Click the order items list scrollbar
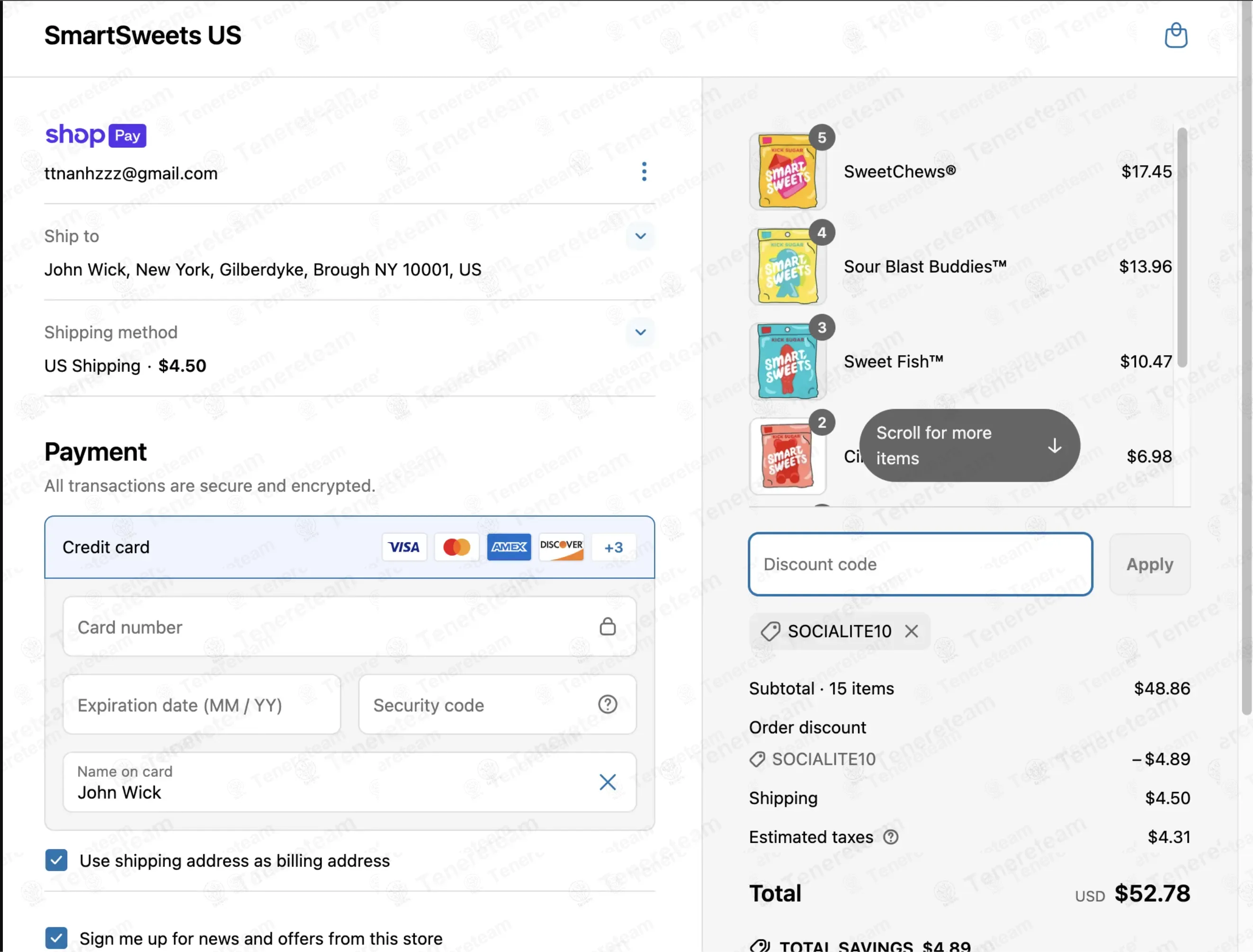The height and width of the screenshot is (952, 1253). (x=1181, y=248)
